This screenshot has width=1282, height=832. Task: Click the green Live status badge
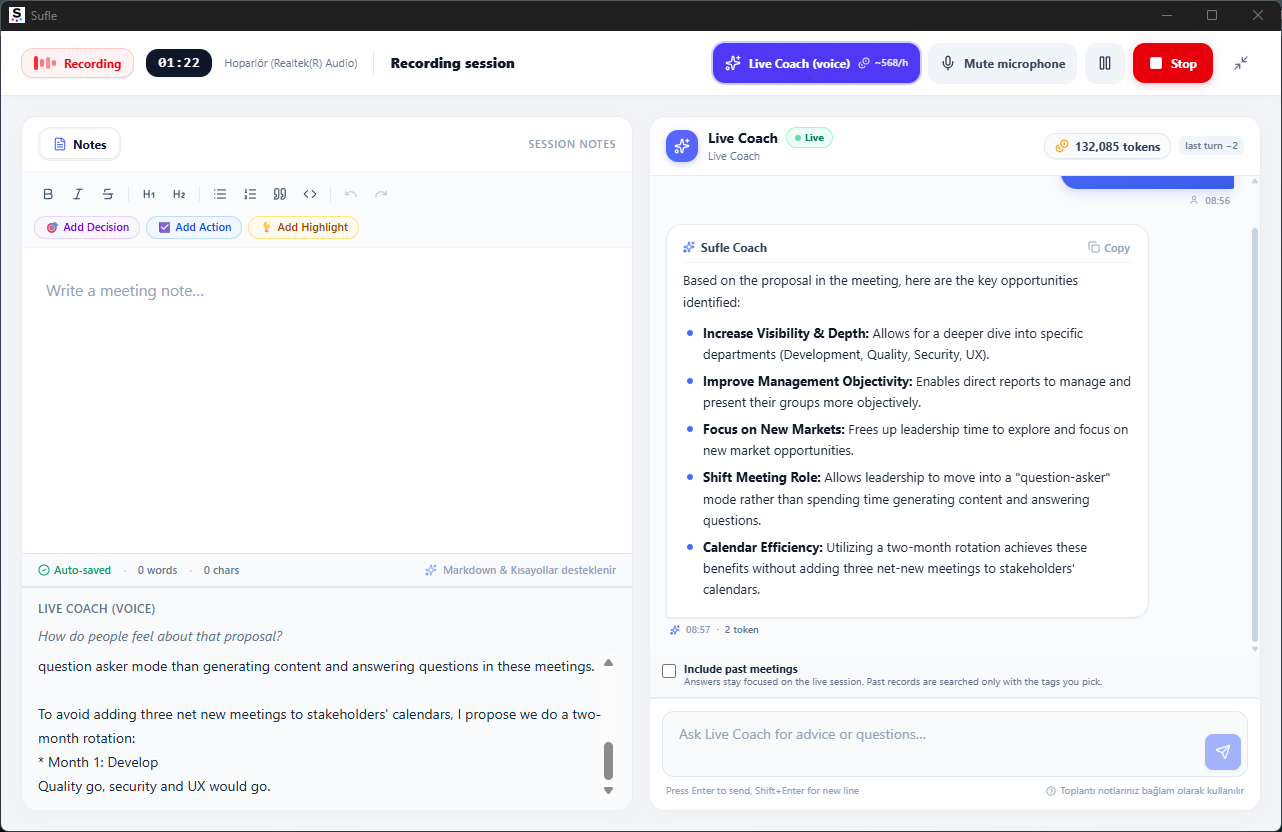point(809,138)
